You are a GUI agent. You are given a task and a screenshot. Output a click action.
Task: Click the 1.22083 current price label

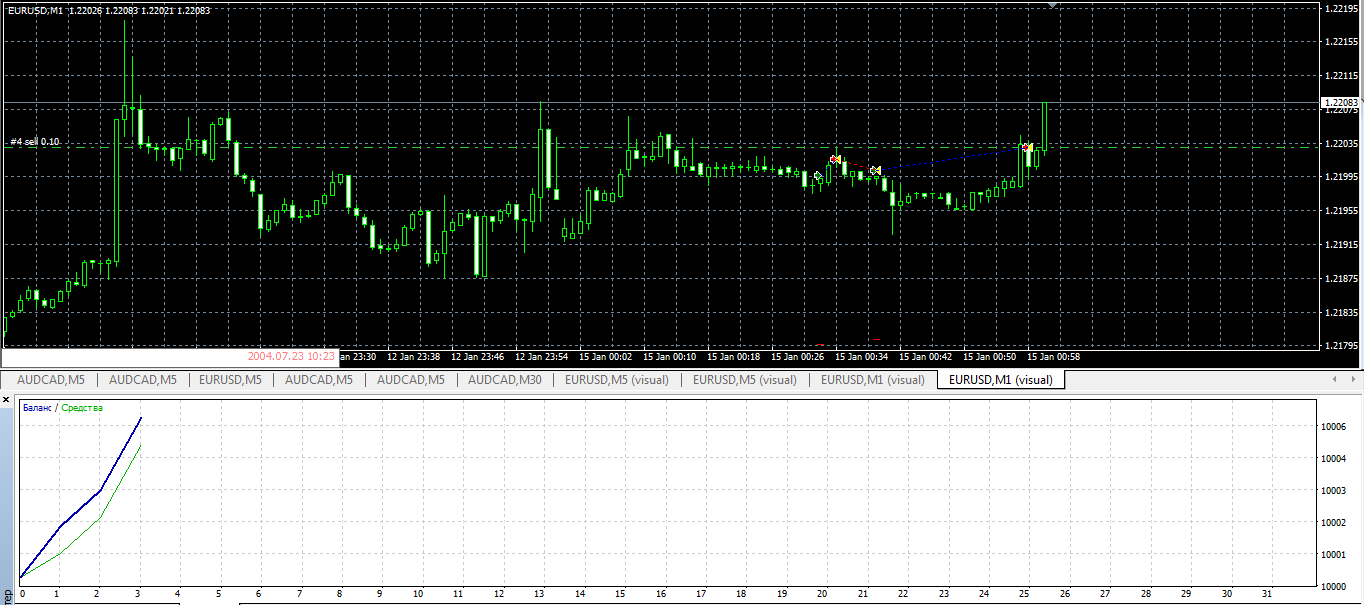1340,102
